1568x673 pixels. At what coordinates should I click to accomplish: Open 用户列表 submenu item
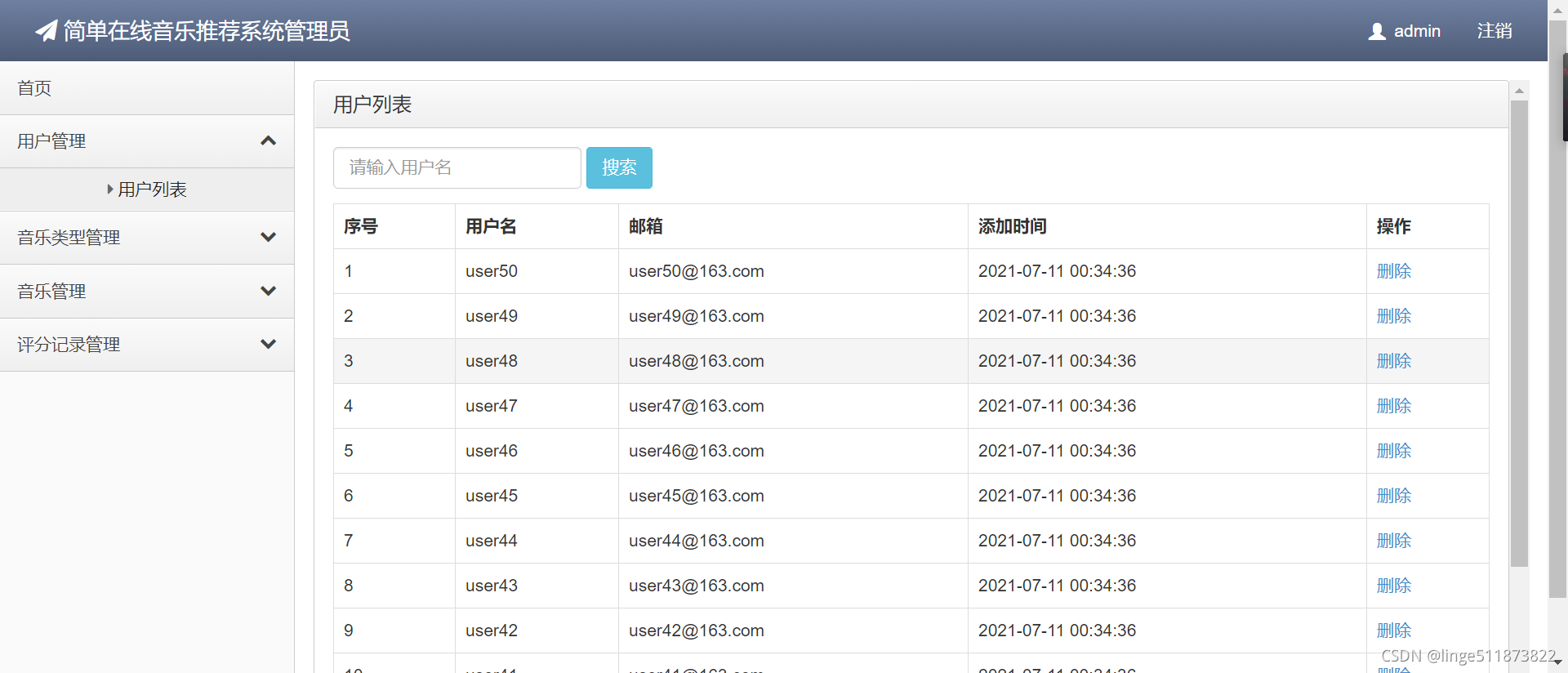pyautogui.click(x=152, y=189)
